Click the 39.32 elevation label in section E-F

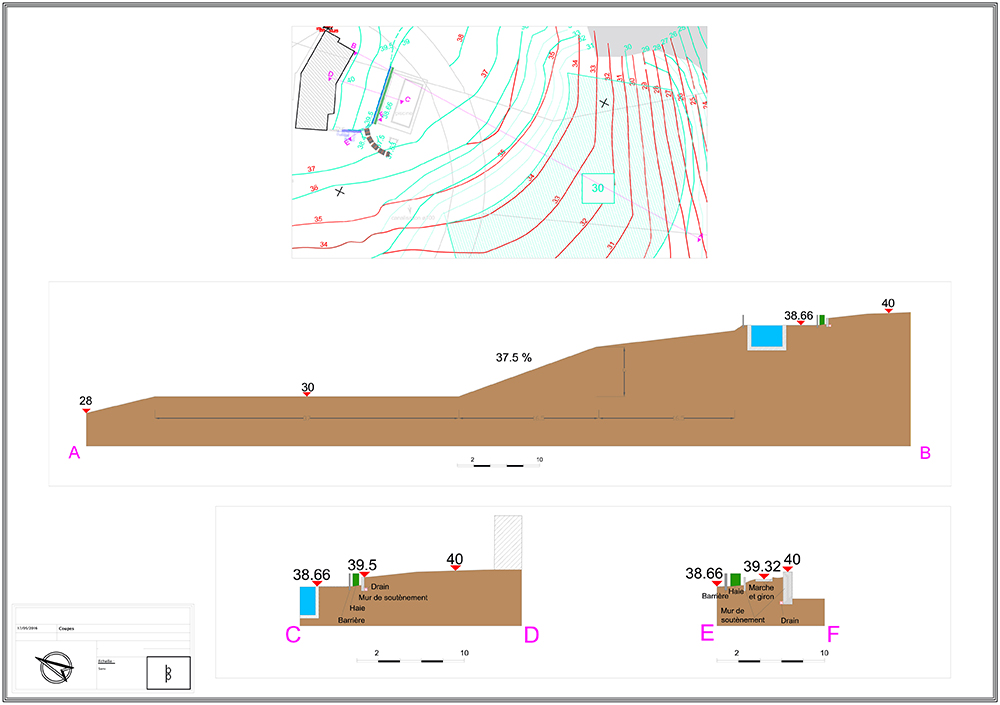762,565
